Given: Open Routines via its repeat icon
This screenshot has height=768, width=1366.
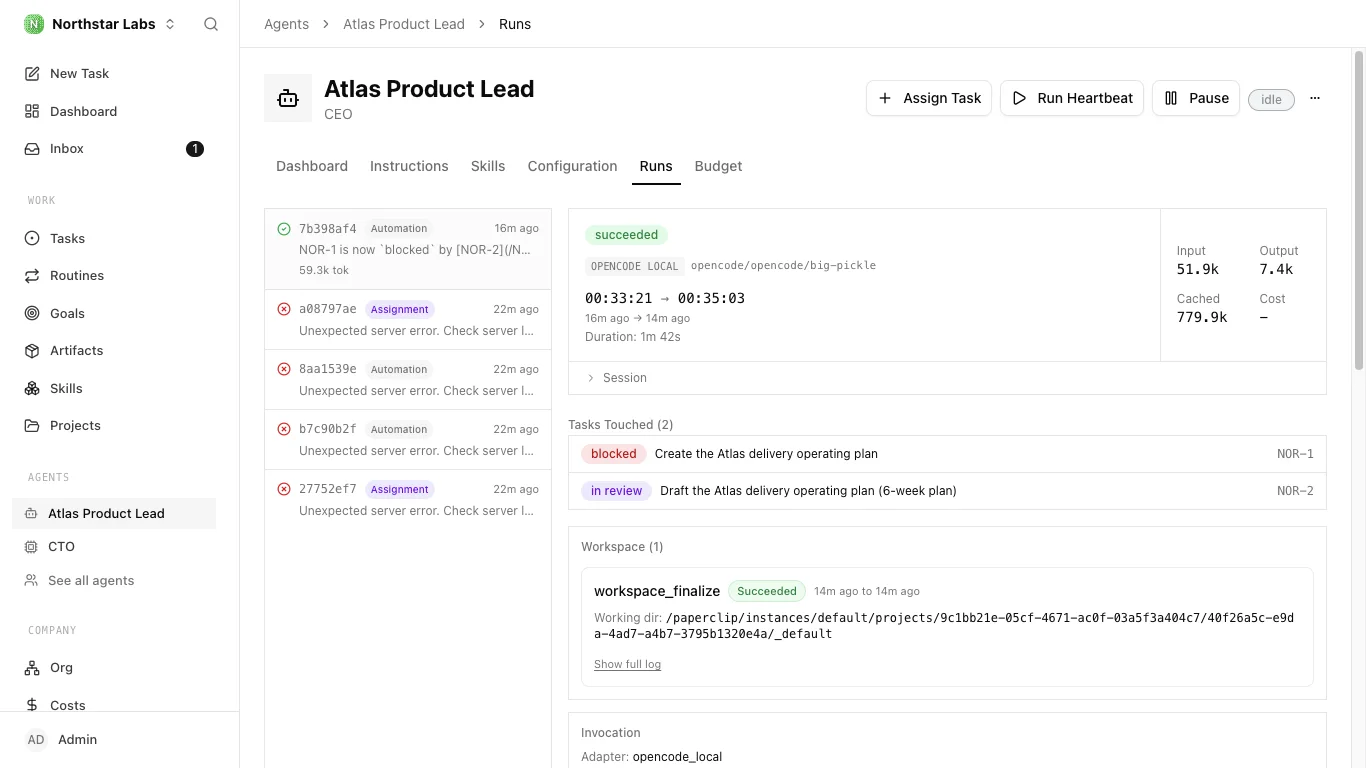Looking at the screenshot, I should click(x=32, y=276).
